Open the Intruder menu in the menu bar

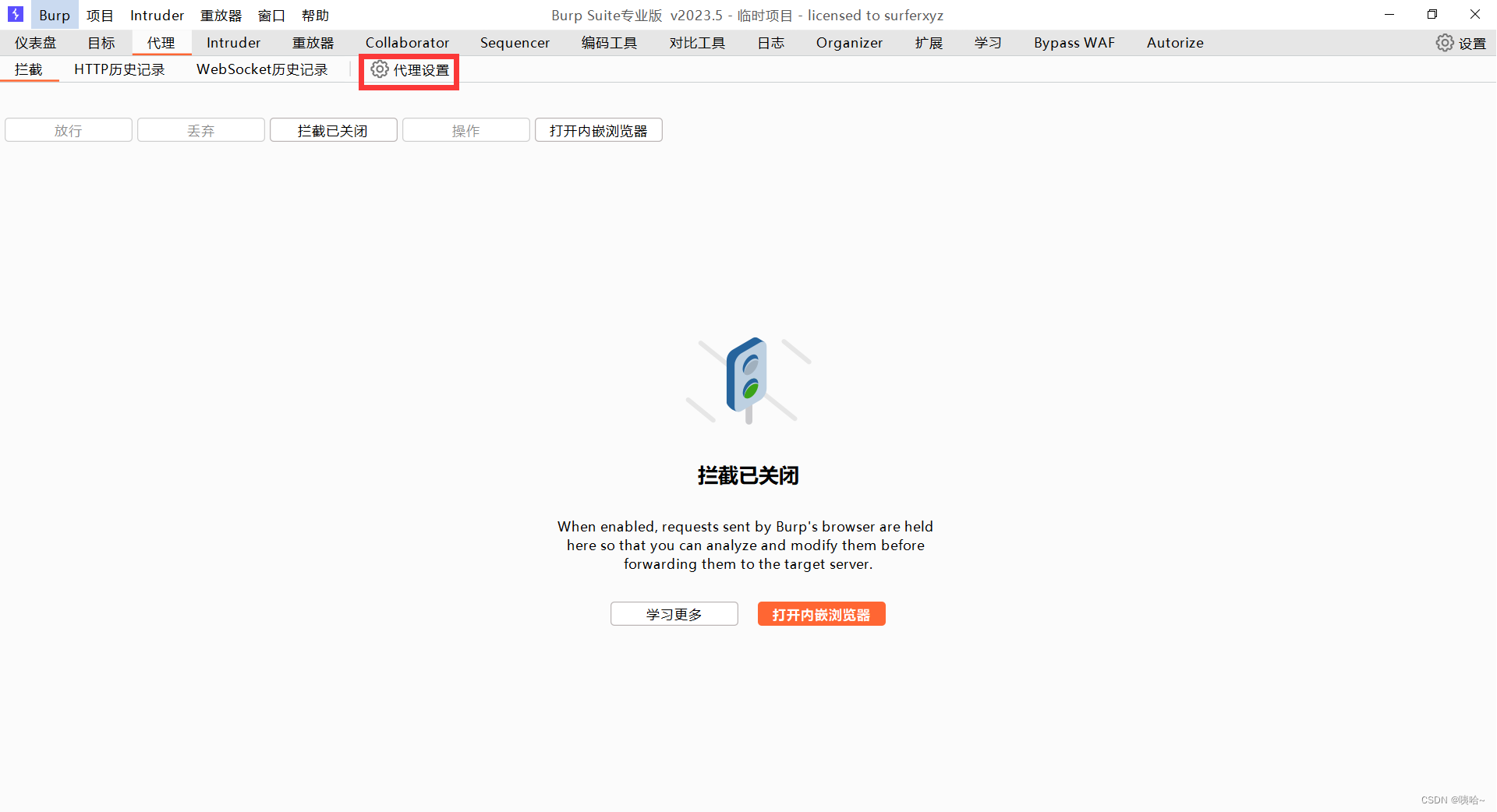(x=157, y=15)
